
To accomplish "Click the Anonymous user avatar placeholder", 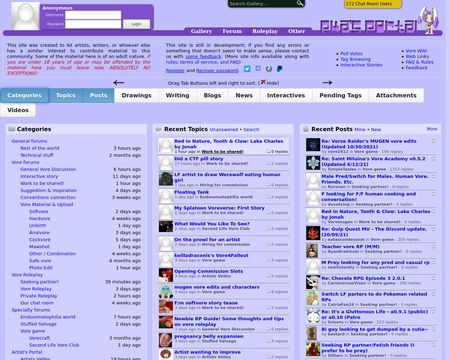I will click(x=26, y=16).
